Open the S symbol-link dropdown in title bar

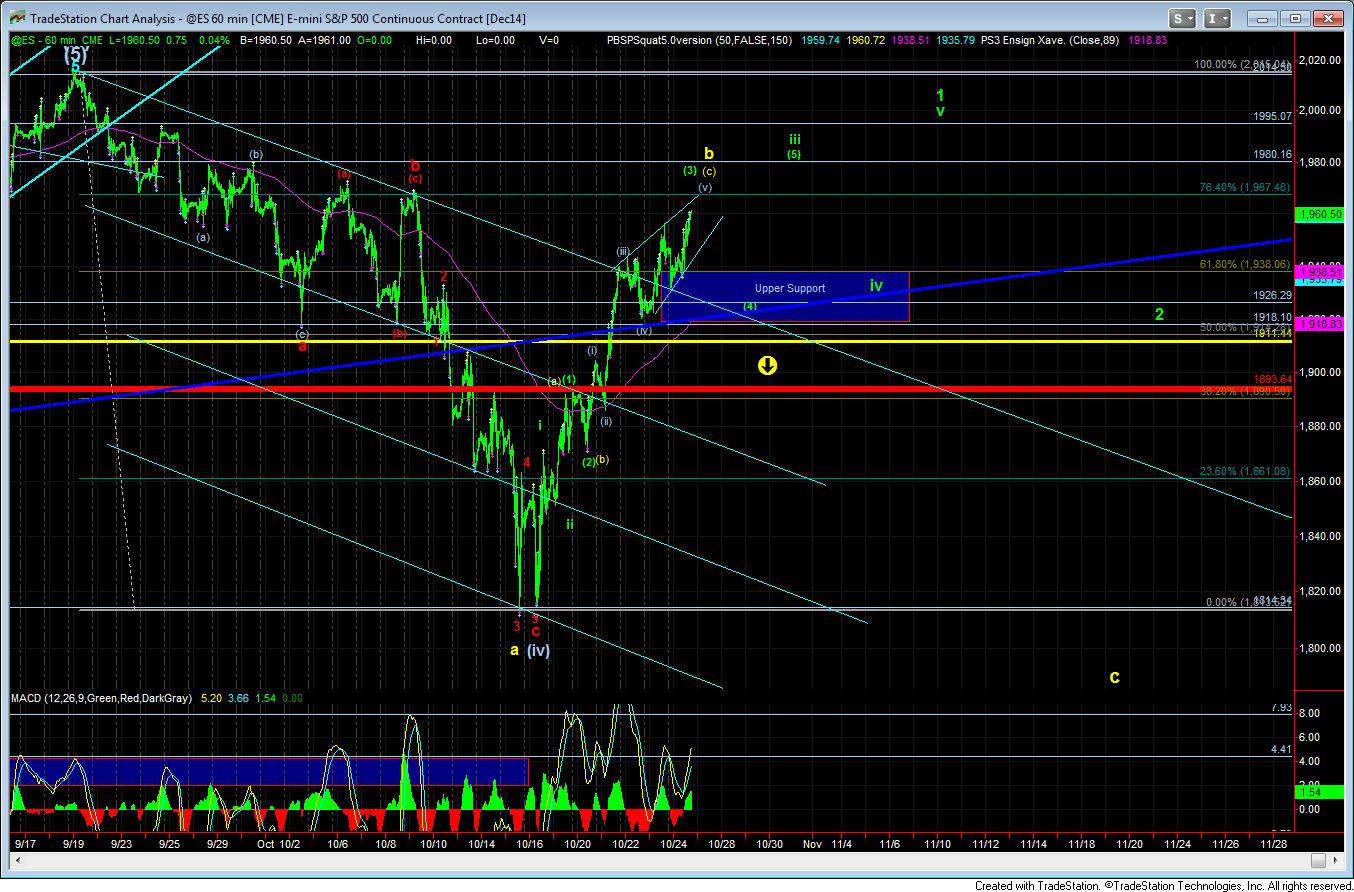[1183, 18]
